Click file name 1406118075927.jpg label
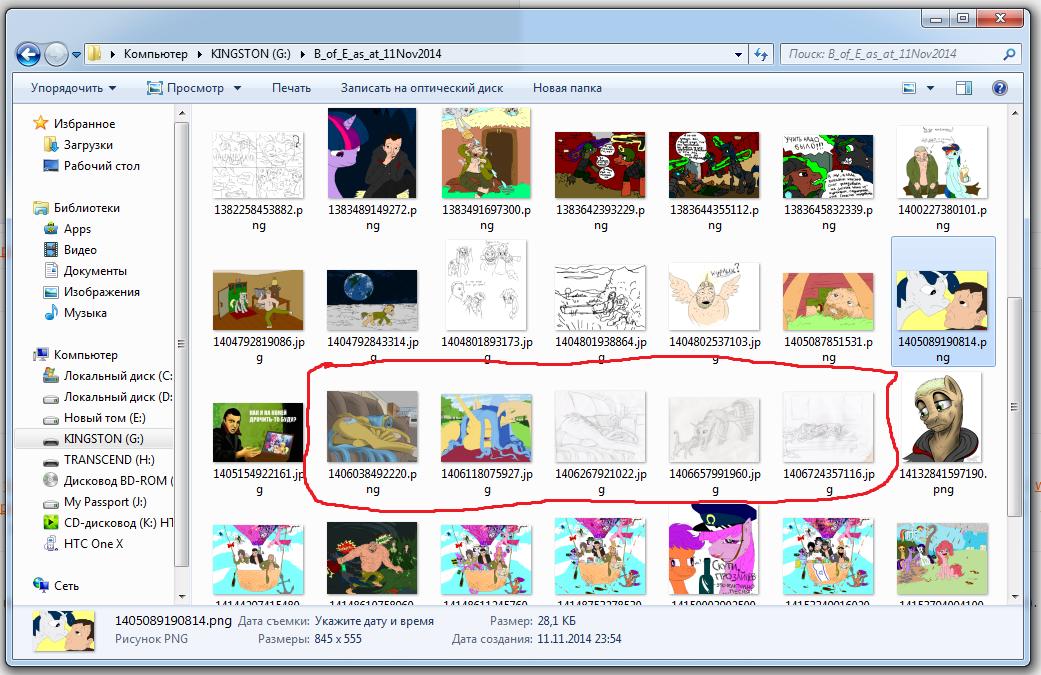Image resolution: width=1041 pixels, height=675 pixels. pyautogui.click(x=487, y=482)
